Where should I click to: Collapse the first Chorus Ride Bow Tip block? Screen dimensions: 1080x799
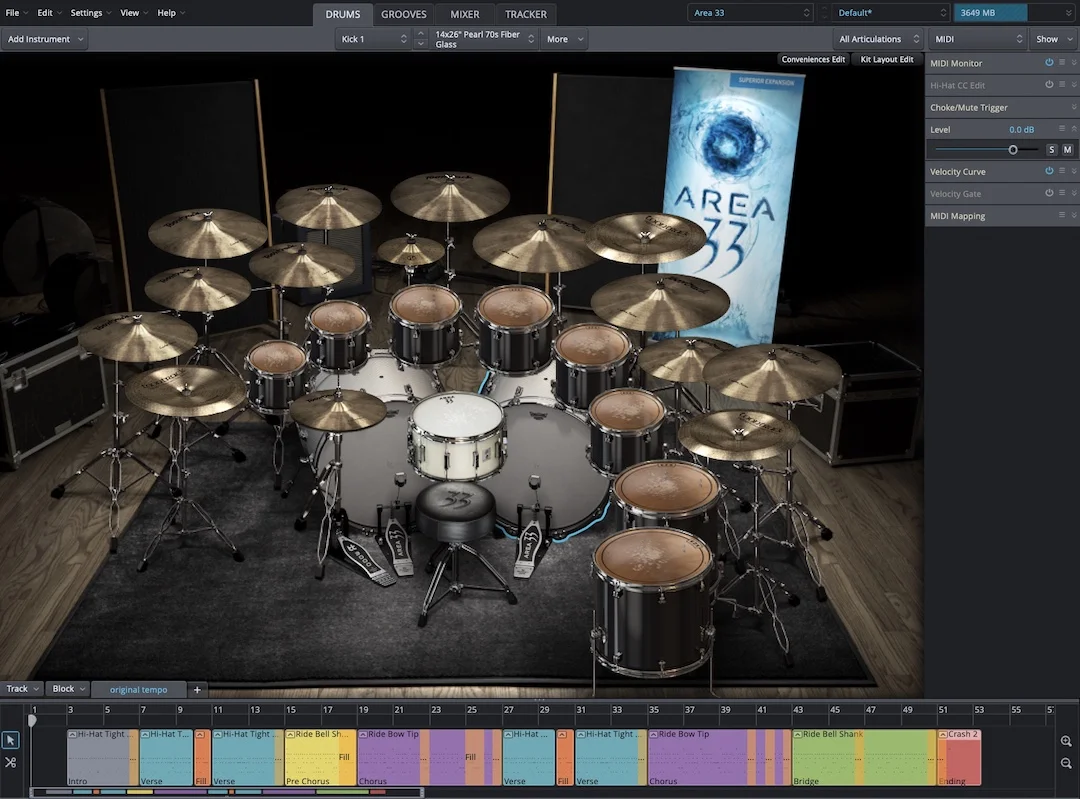(x=363, y=734)
